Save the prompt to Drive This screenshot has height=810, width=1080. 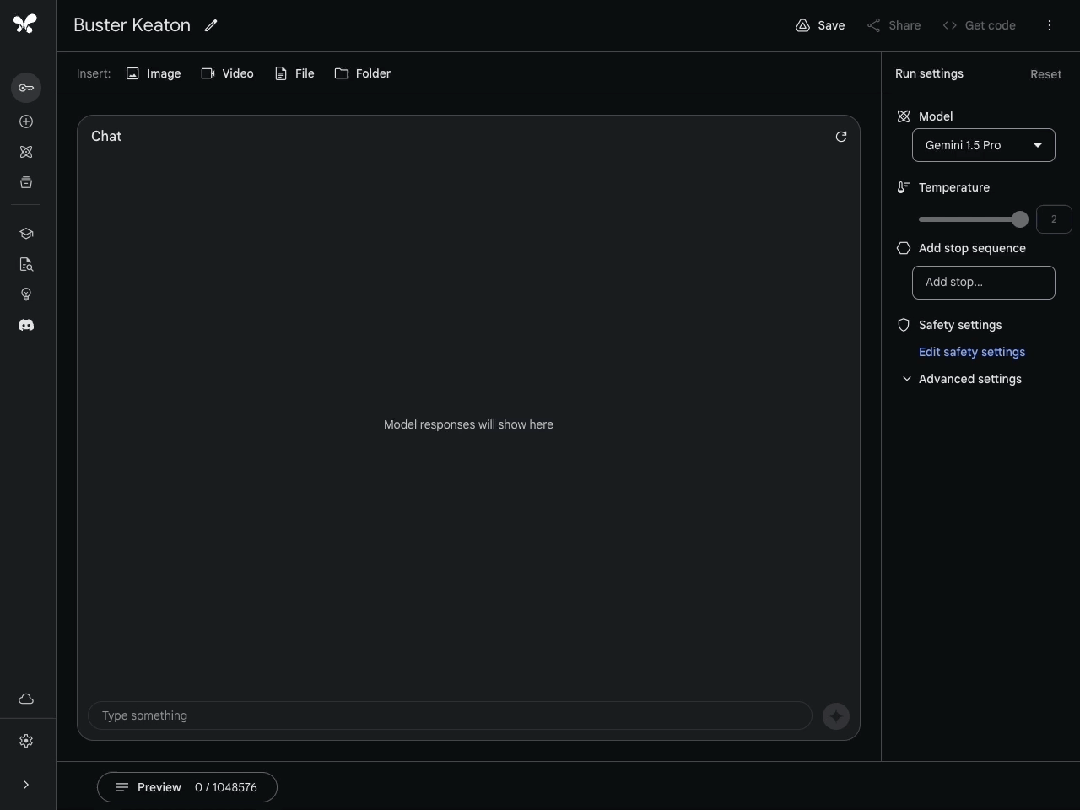820,25
